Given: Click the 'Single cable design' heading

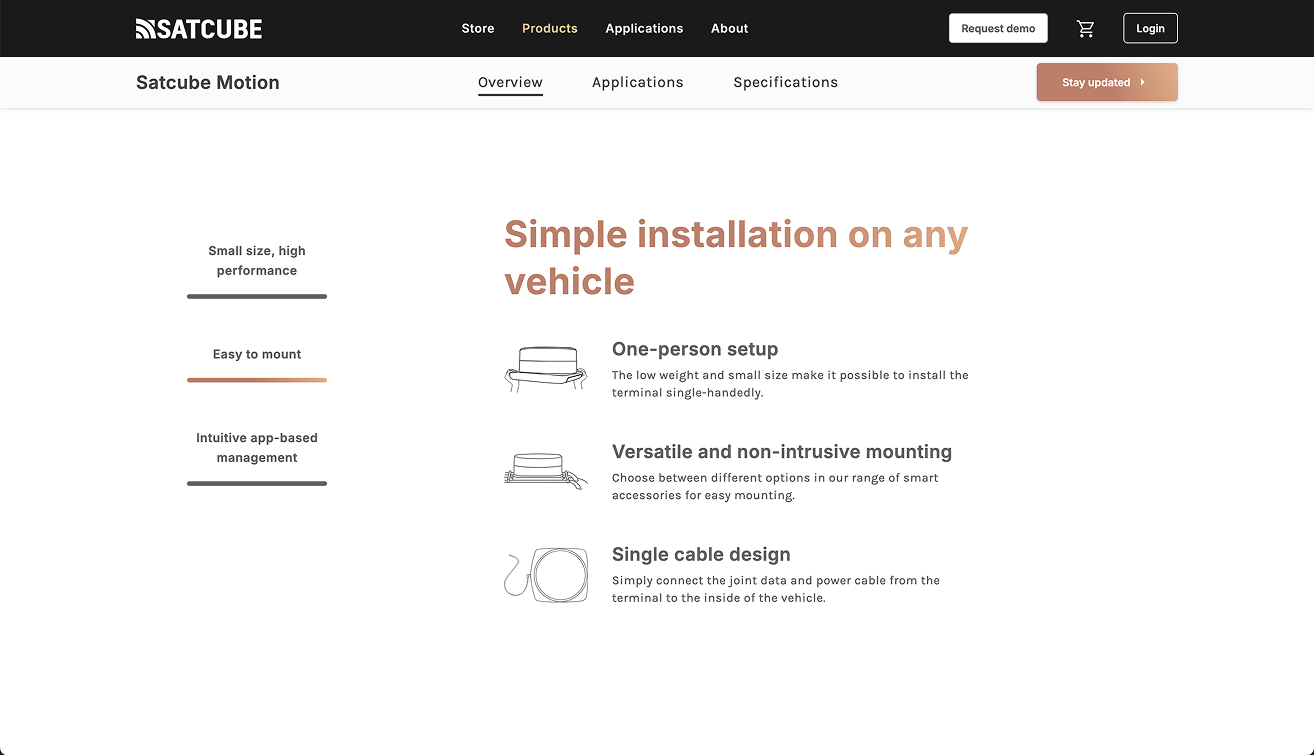Looking at the screenshot, I should [x=701, y=555].
